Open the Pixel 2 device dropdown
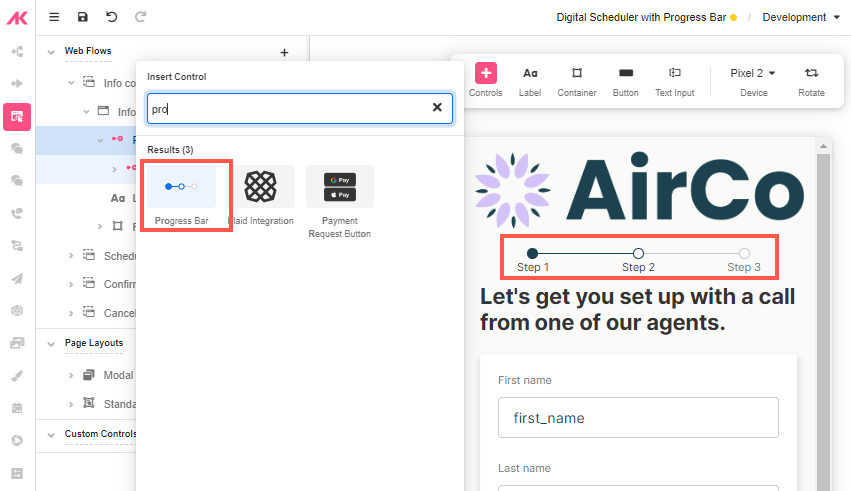This screenshot has width=851, height=491. click(753, 73)
